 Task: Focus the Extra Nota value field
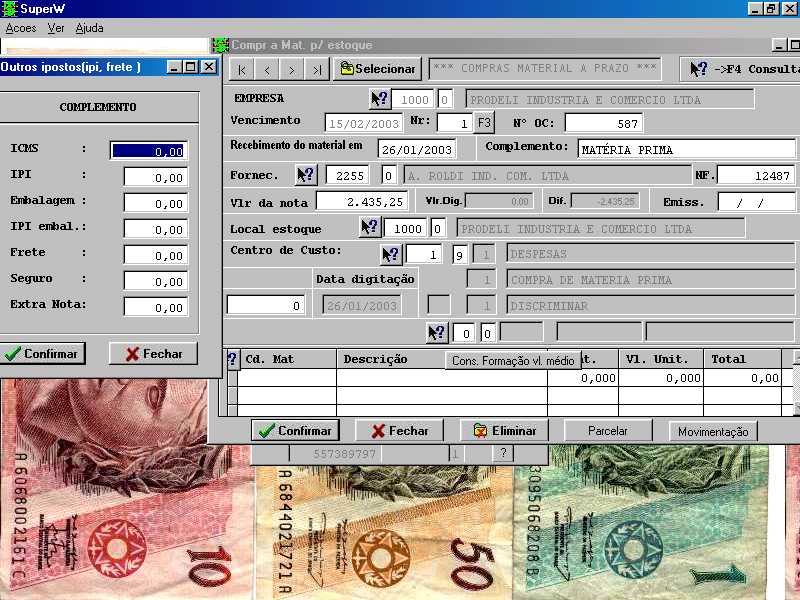(x=156, y=308)
